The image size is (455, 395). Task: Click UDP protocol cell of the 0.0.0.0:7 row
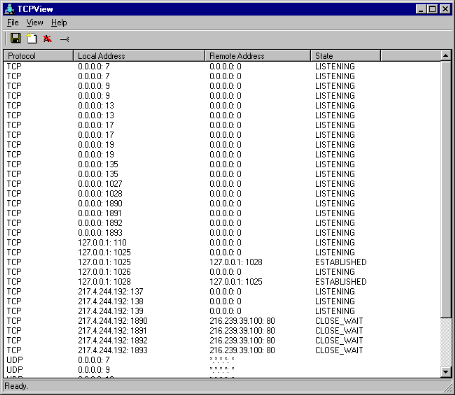tap(15, 360)
